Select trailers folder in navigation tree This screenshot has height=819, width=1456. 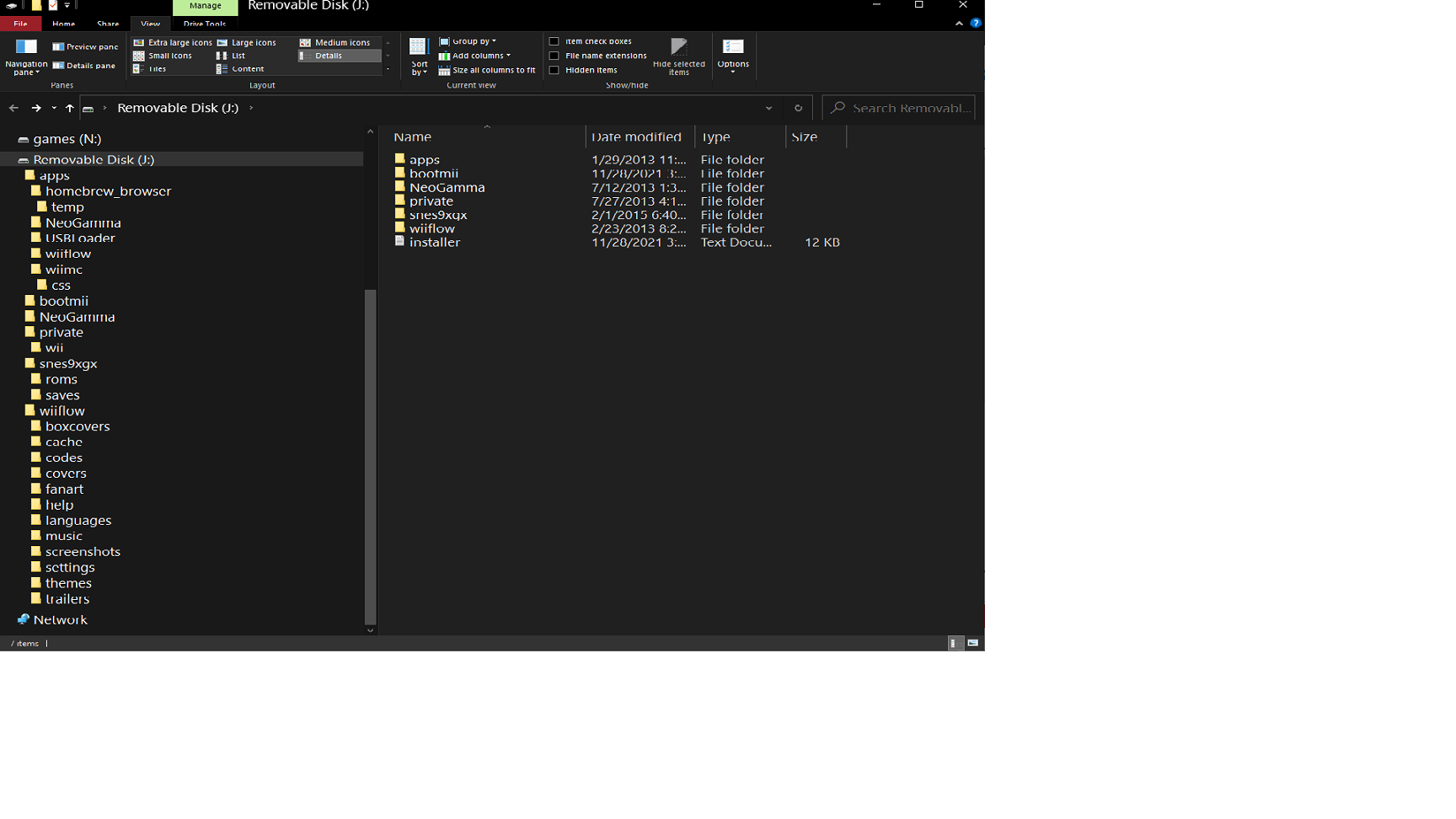(x=61, y=599)
